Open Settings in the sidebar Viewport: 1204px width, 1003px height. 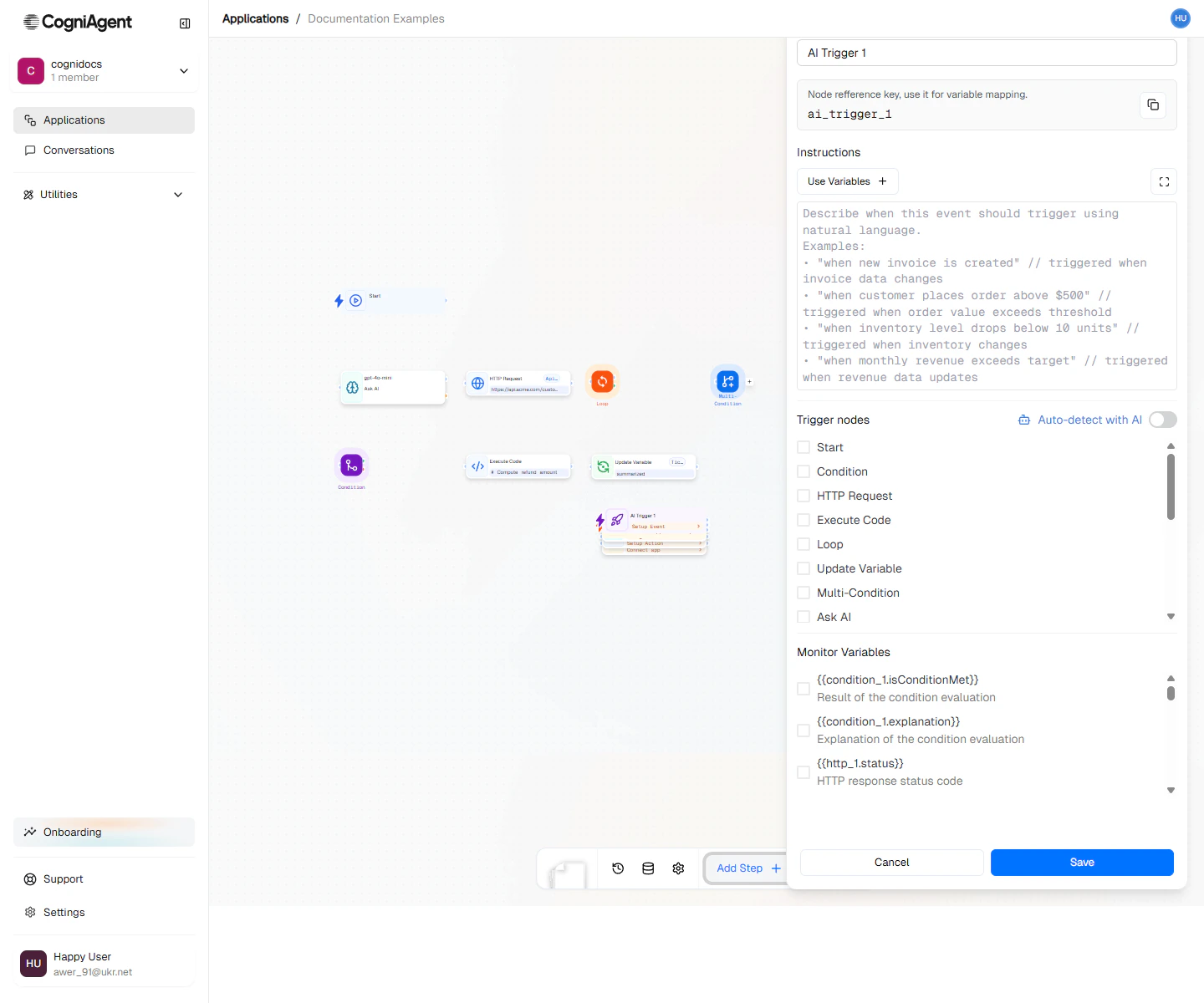pos(104,913)
